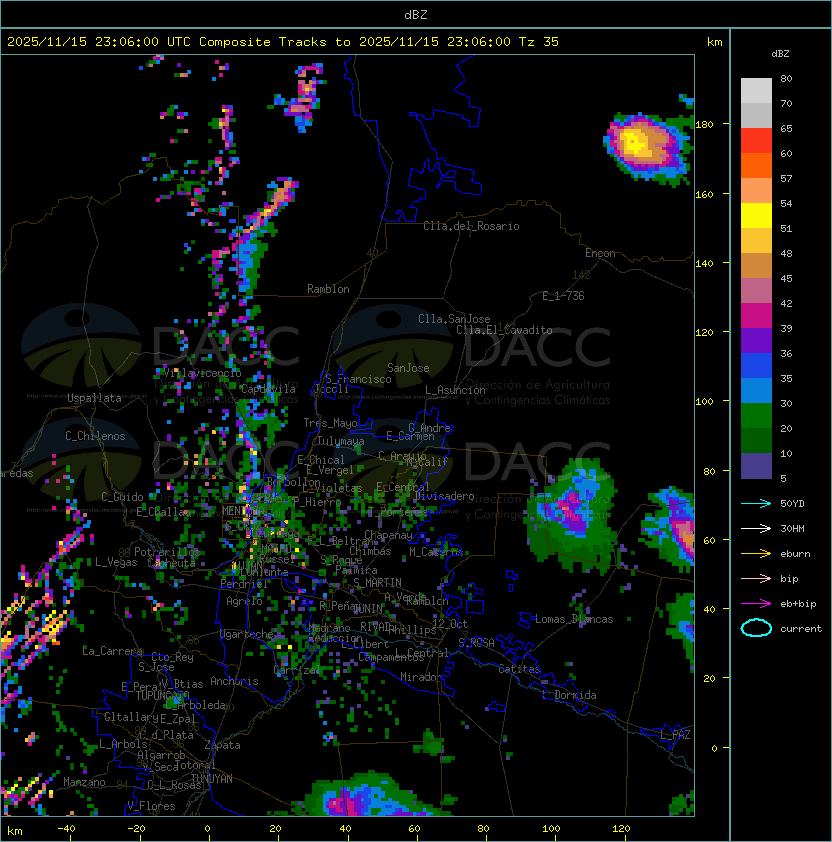Screen dimensions: 832x842
Task: Pick the purple swatch in dBZ scale
Action: (756, 340)
